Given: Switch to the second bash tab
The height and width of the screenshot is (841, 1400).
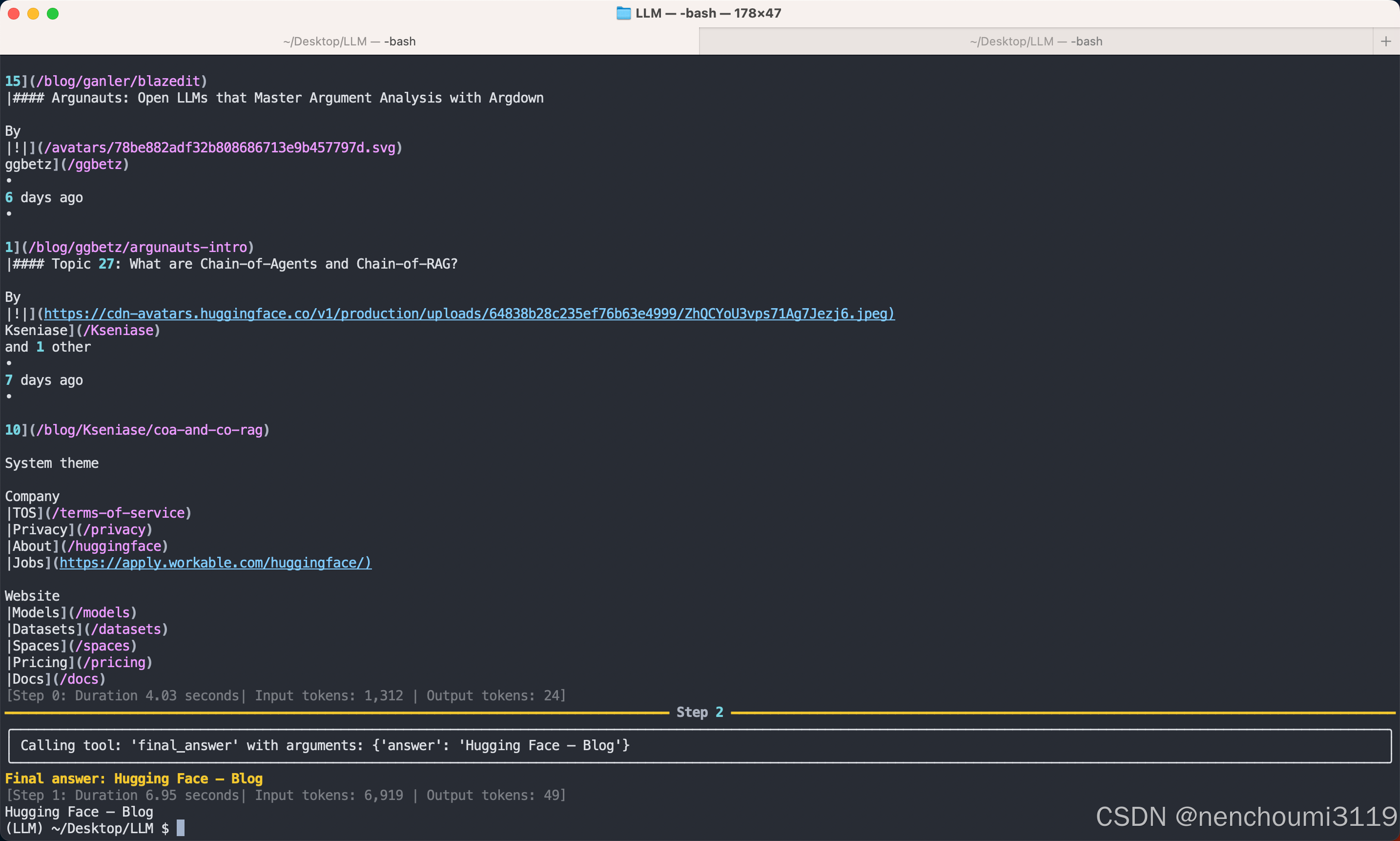Looking at the screenshot, I should point(1035,42).
